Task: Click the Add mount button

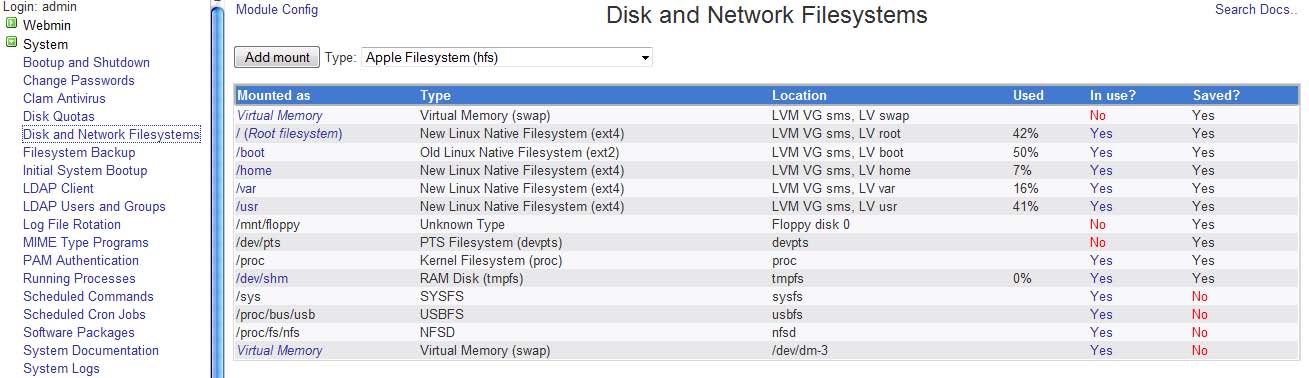Action: pos(277,57)
